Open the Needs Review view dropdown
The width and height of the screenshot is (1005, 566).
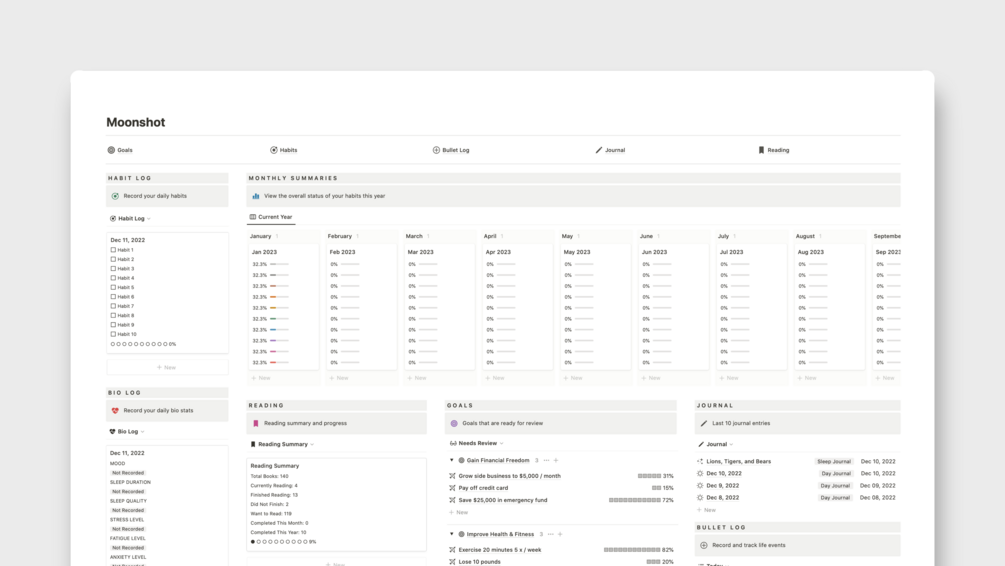click(x=477, y=443)
